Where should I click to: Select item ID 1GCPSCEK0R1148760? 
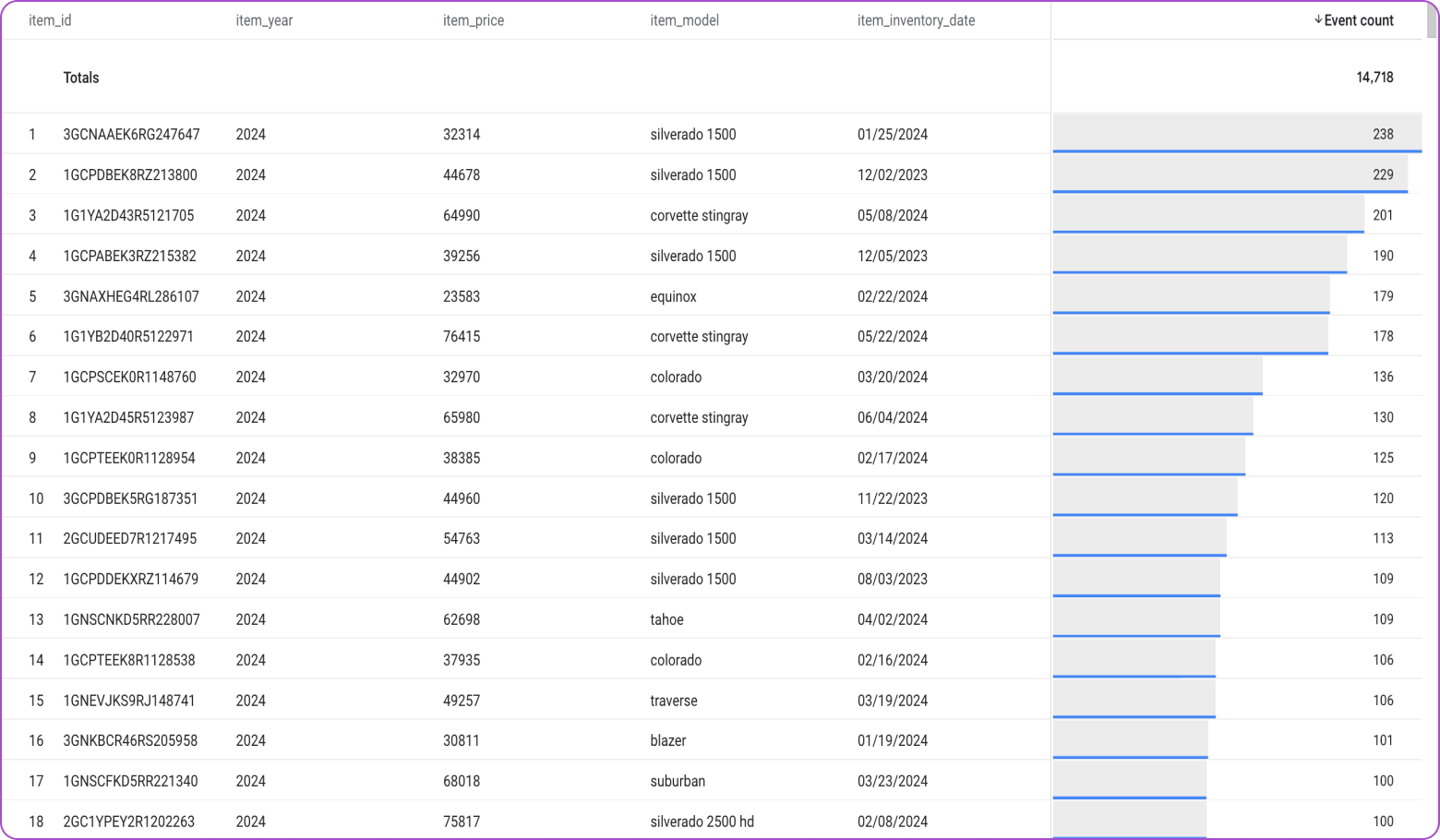tap(129, 378)
